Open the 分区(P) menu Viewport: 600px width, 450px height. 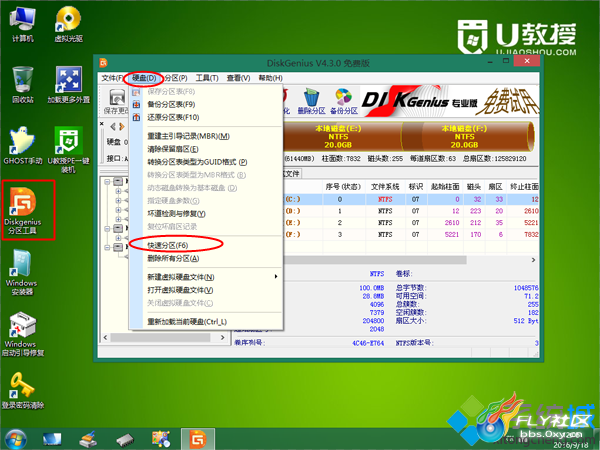click(176, 78)
